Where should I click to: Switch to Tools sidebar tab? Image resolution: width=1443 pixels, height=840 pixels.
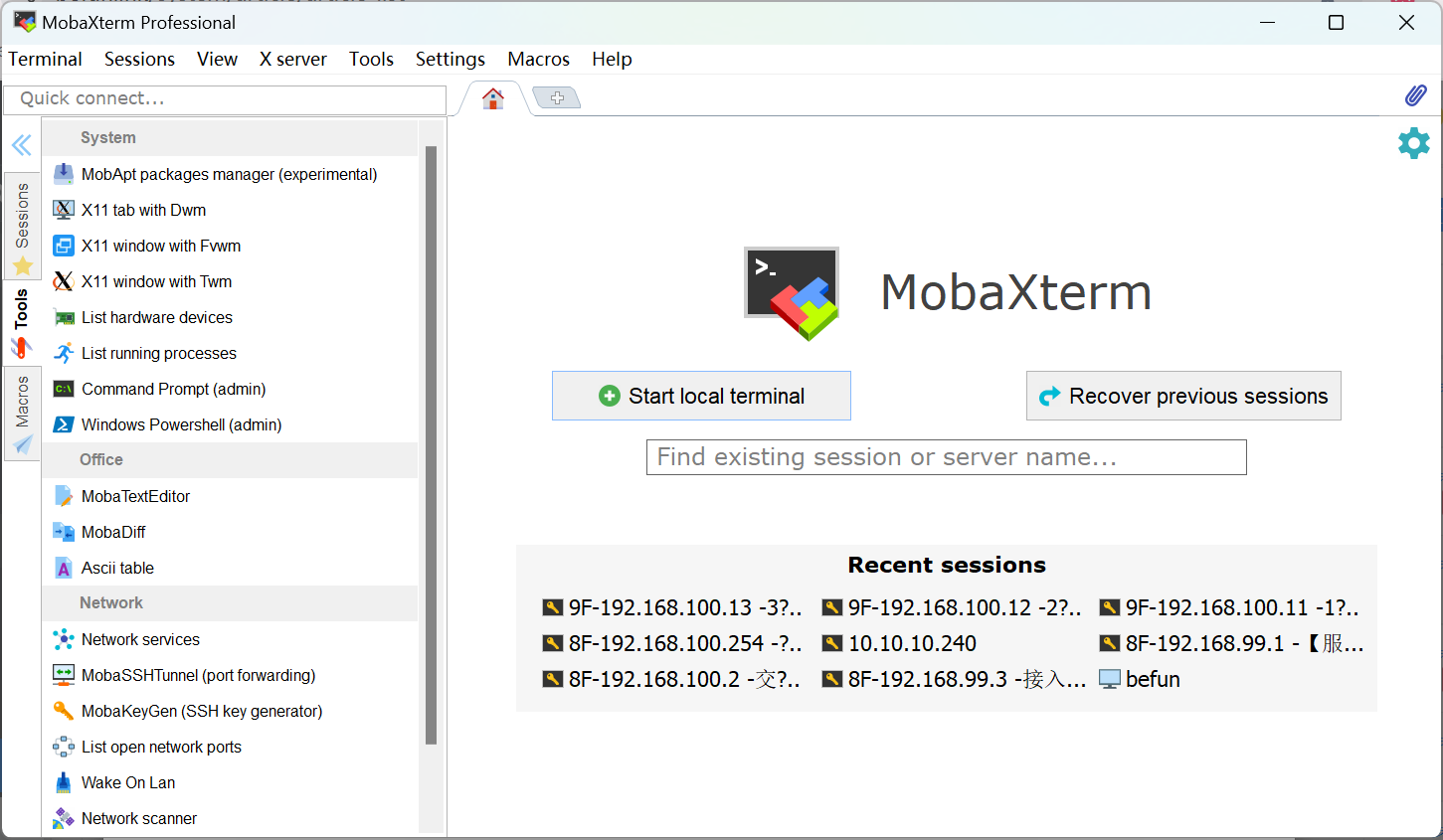pos(21,323)
